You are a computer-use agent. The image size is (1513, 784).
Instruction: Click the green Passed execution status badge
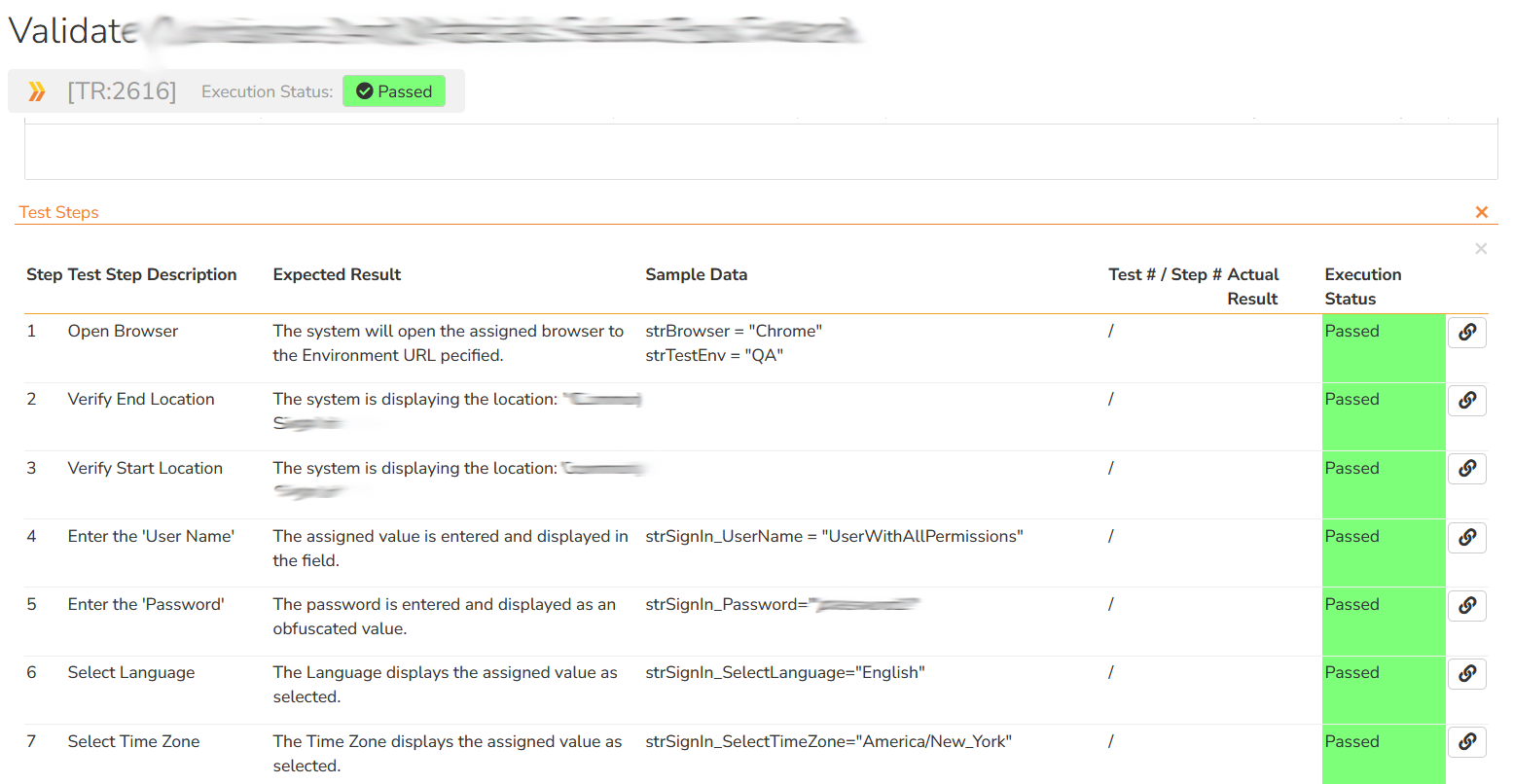[394, 91]
